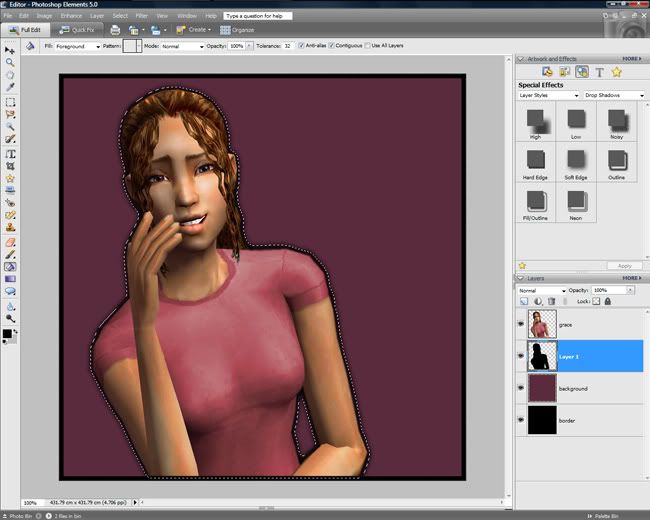The width and height of the screenshot is (650, 520).
Task: Create a new layer in Layers palette
Action: click(x=524, y=301)
